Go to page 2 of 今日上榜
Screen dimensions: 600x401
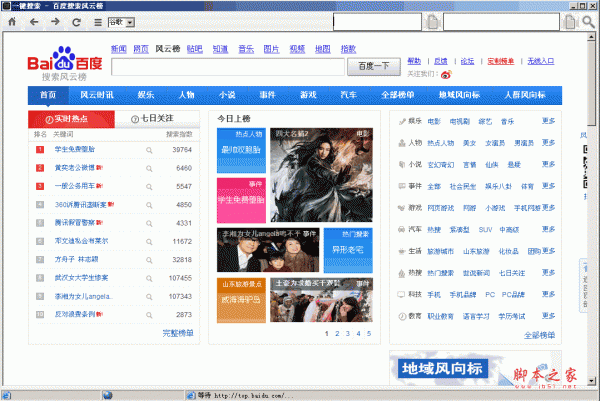(x=337, y=334)
